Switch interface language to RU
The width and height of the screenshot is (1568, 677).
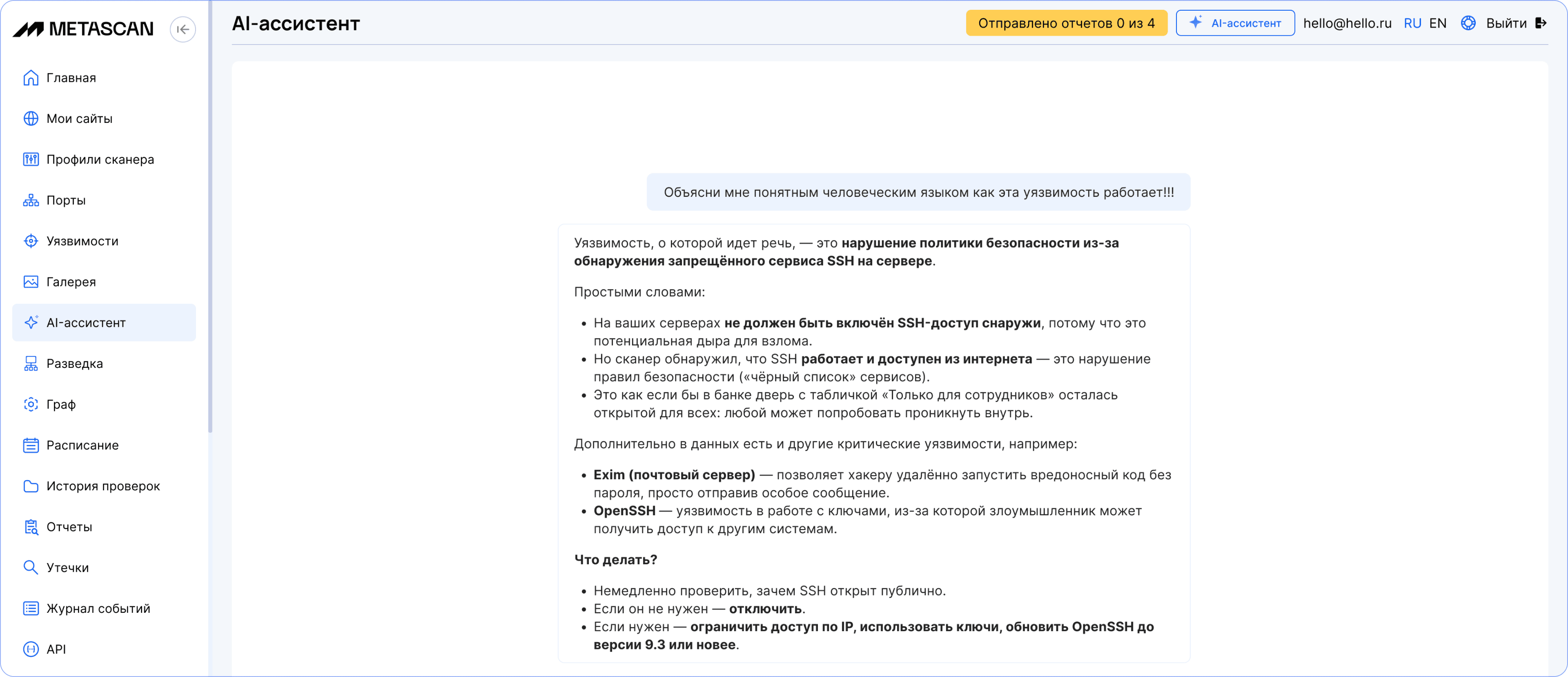point(1412,23)
